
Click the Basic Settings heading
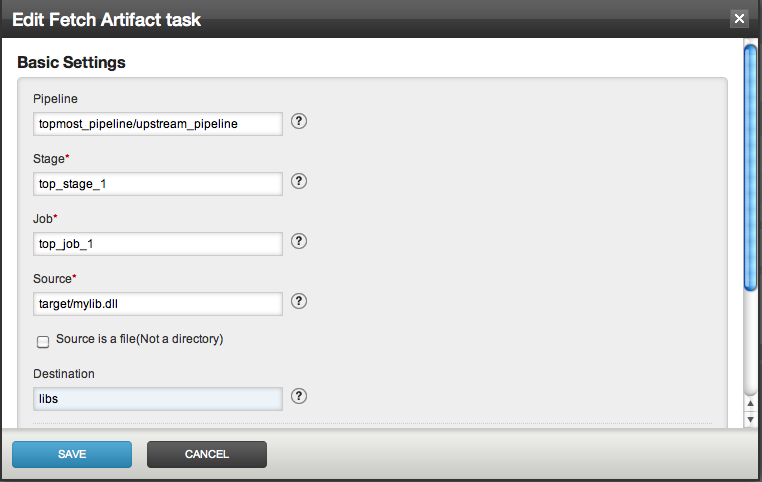[72, 62]
